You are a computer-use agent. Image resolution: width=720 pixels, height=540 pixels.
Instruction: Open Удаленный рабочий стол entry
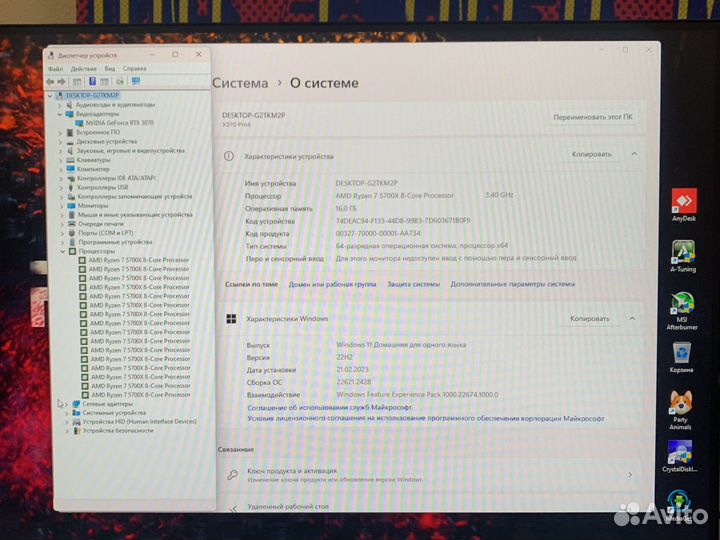point(431,505)
